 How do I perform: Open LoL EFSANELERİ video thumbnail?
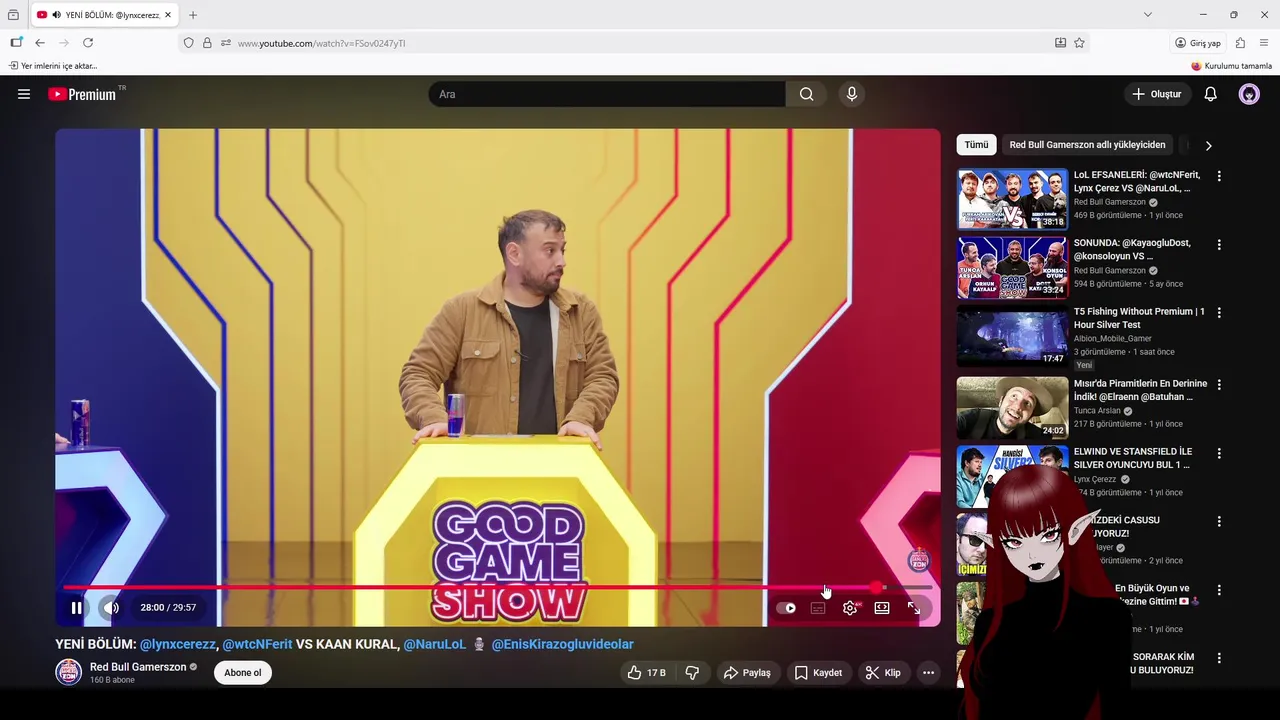(x=1012, y=199)
